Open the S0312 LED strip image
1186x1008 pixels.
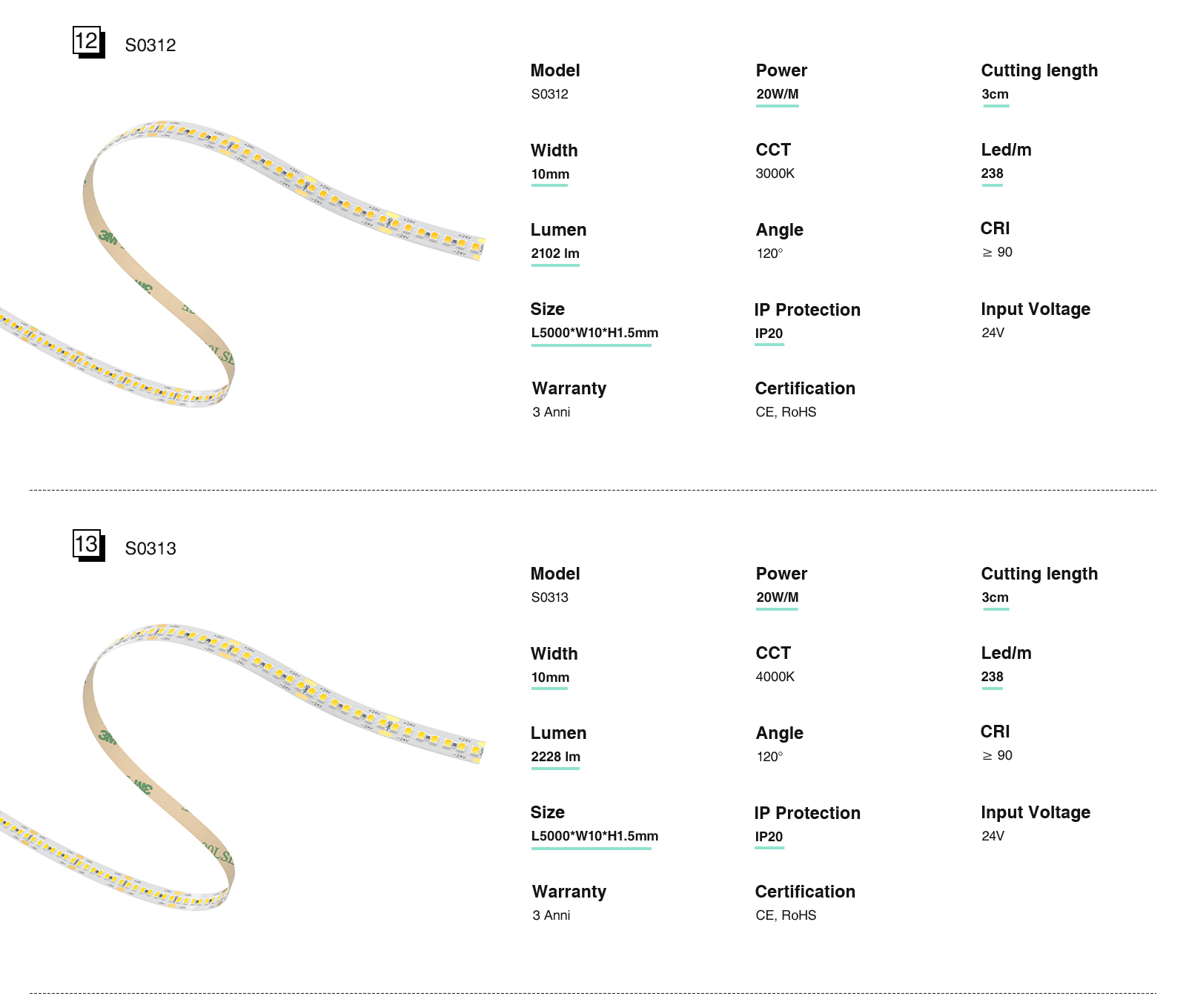click(245, 259)
